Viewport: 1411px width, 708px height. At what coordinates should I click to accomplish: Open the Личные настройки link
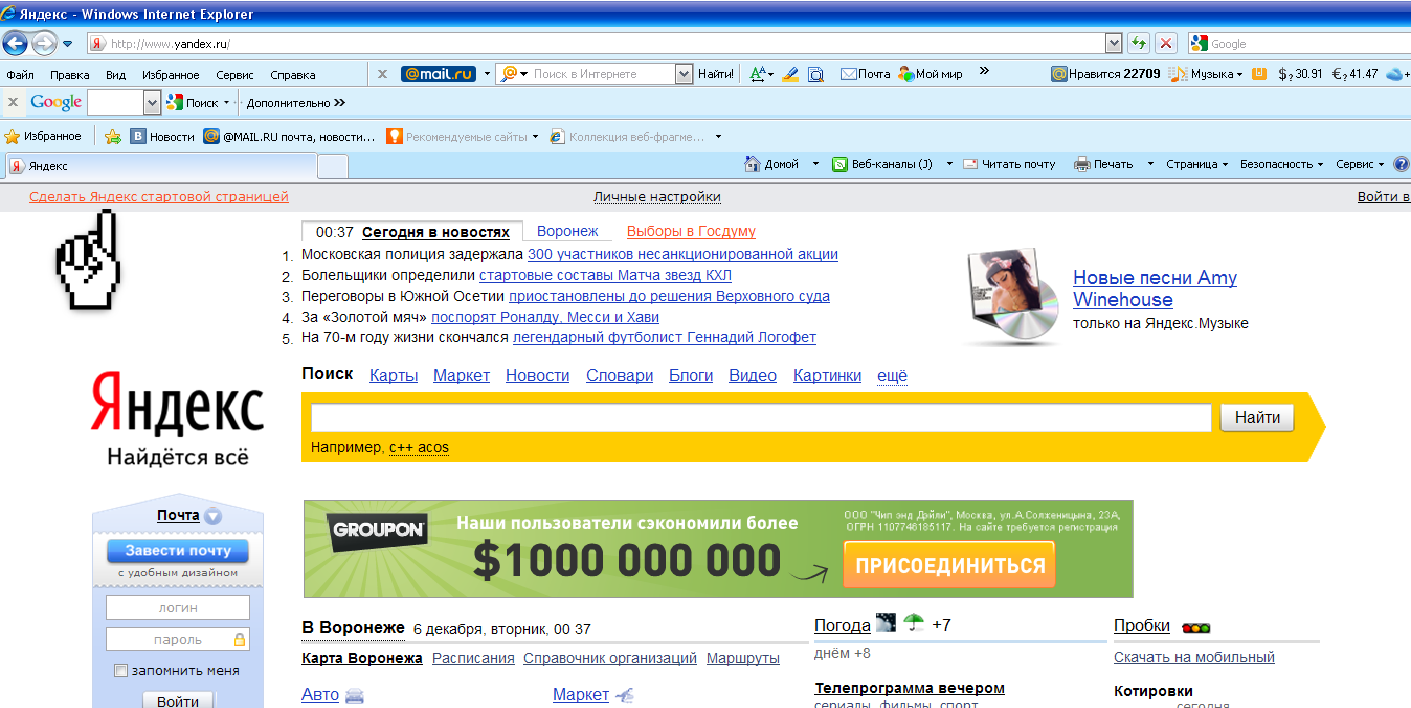pos(657,197)
